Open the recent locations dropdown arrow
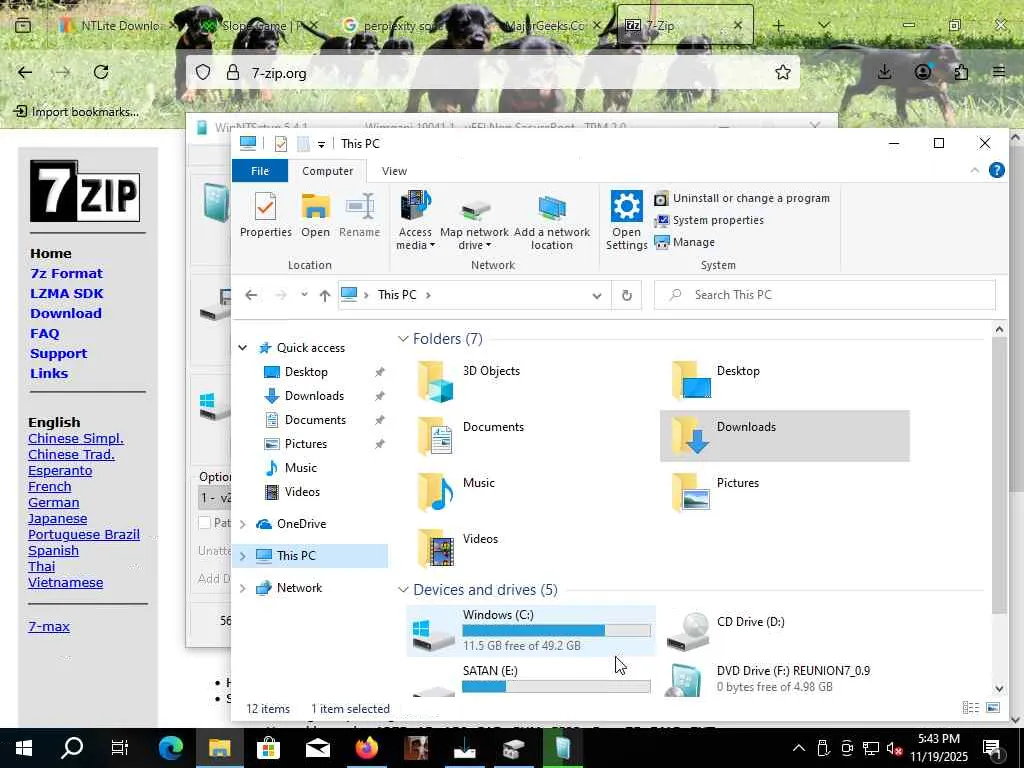This screenshot has height=768, width=1024. pos(304,295)
